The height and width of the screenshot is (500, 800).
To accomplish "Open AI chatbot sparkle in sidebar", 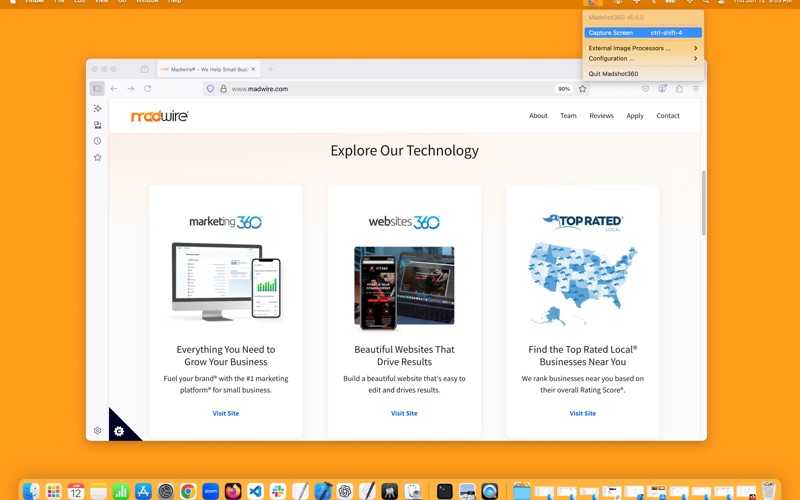I will pyautogui.click(x=97, y=108).
